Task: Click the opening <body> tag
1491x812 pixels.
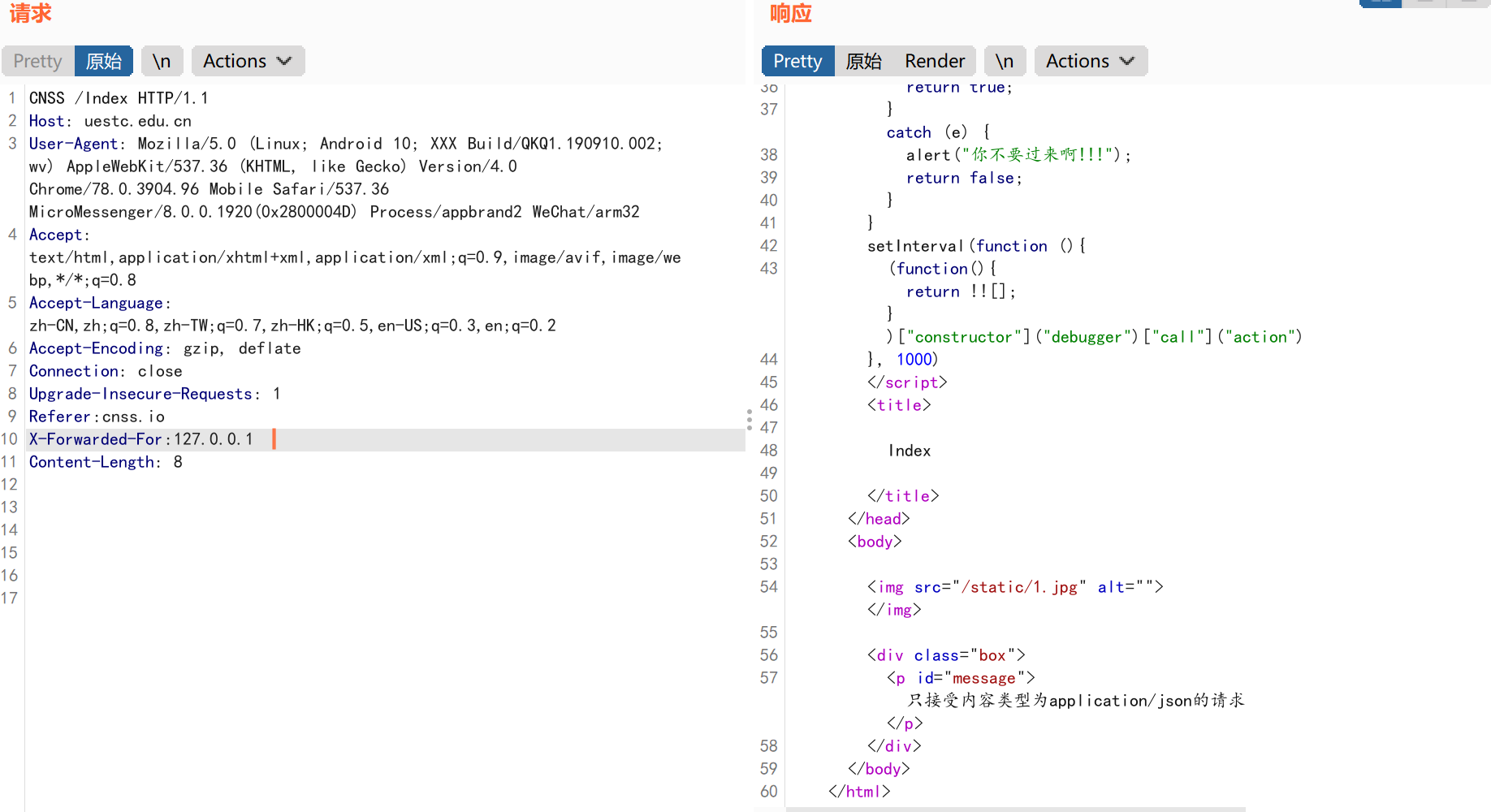Action: pos(875,542)
